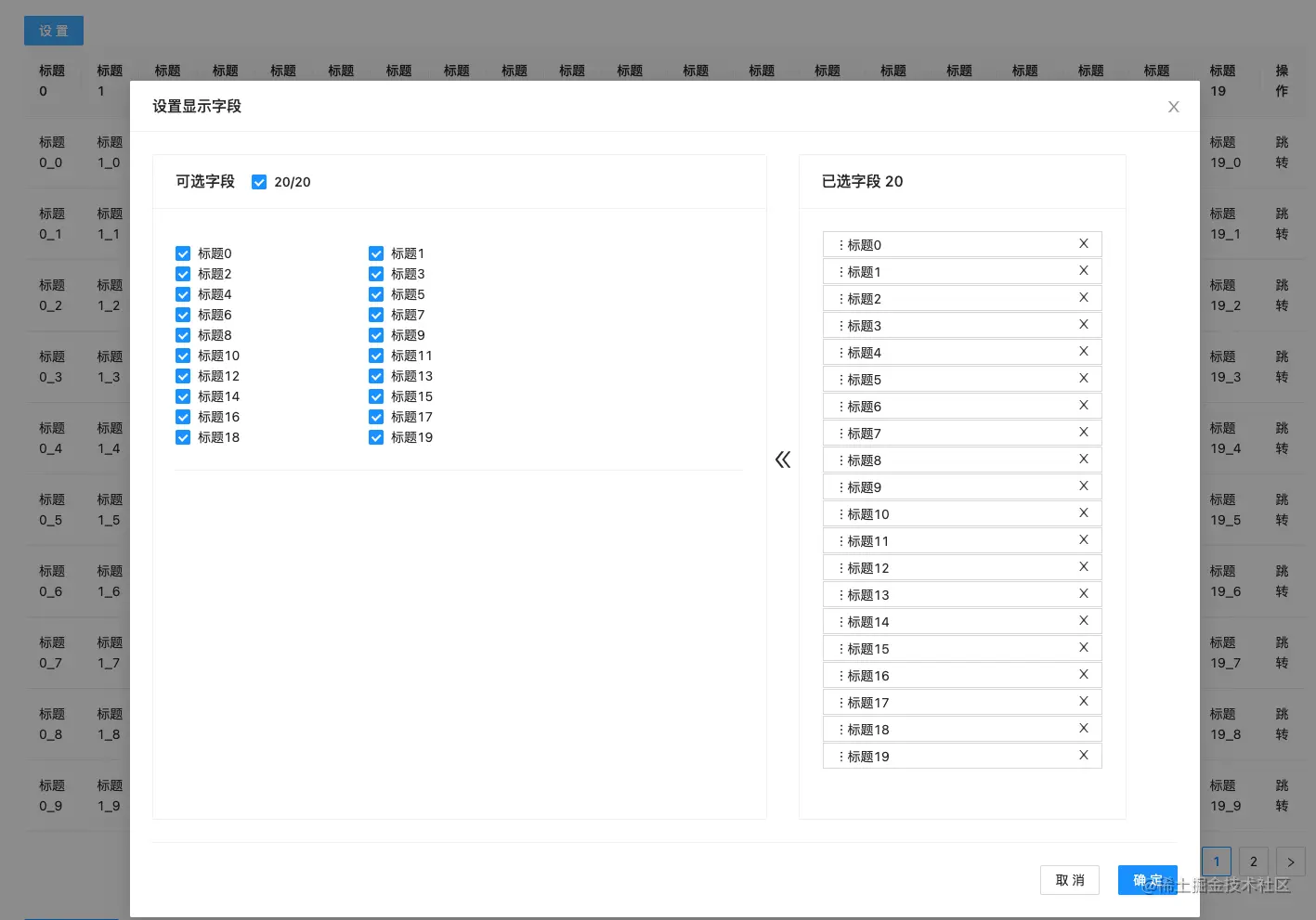Deselect the 标题11 checkbox
This screenshot has height=920, width=1316.
click(376, 356)
